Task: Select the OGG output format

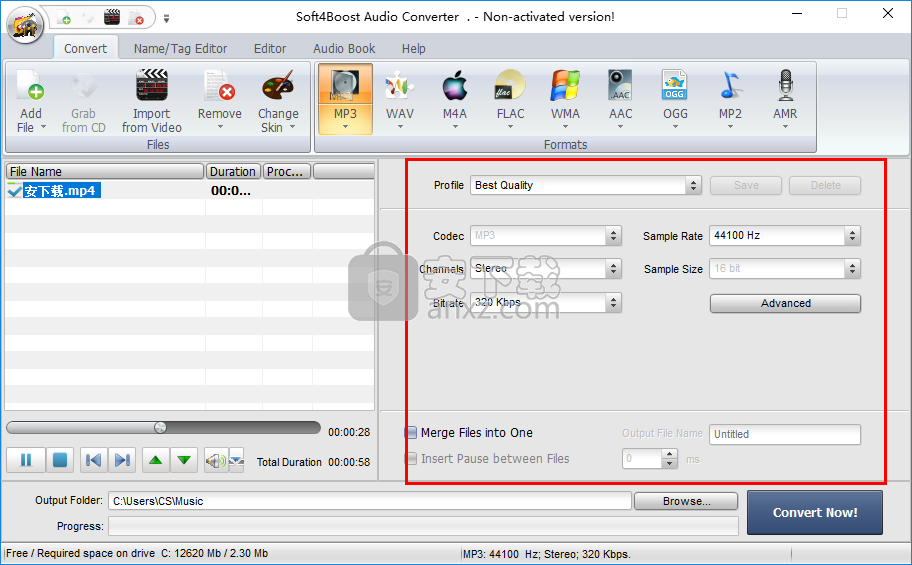Action: pos(675,99)
